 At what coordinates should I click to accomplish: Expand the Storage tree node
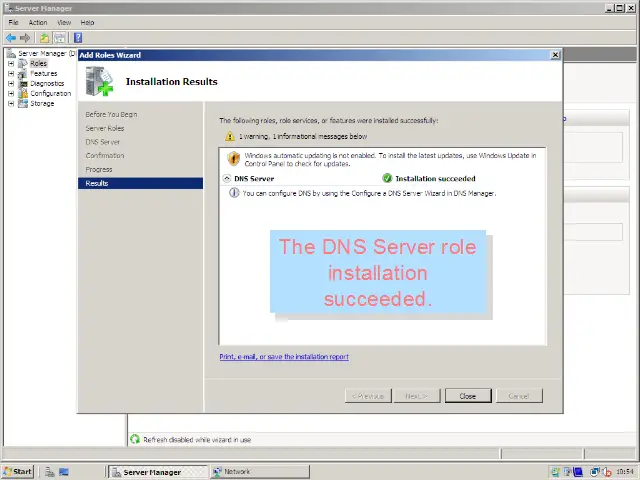click(x=11, y=104)
